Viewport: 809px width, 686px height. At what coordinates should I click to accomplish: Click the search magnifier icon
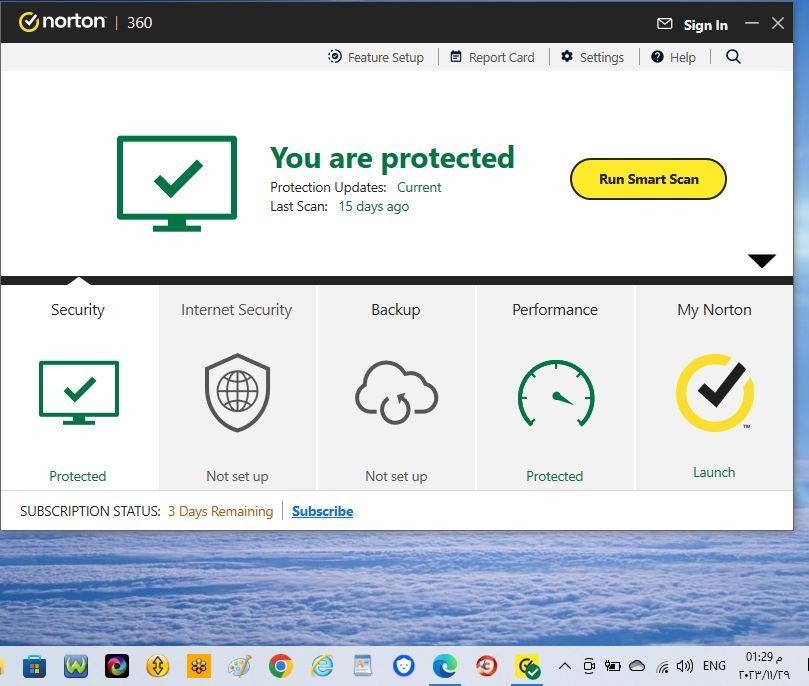733,57
